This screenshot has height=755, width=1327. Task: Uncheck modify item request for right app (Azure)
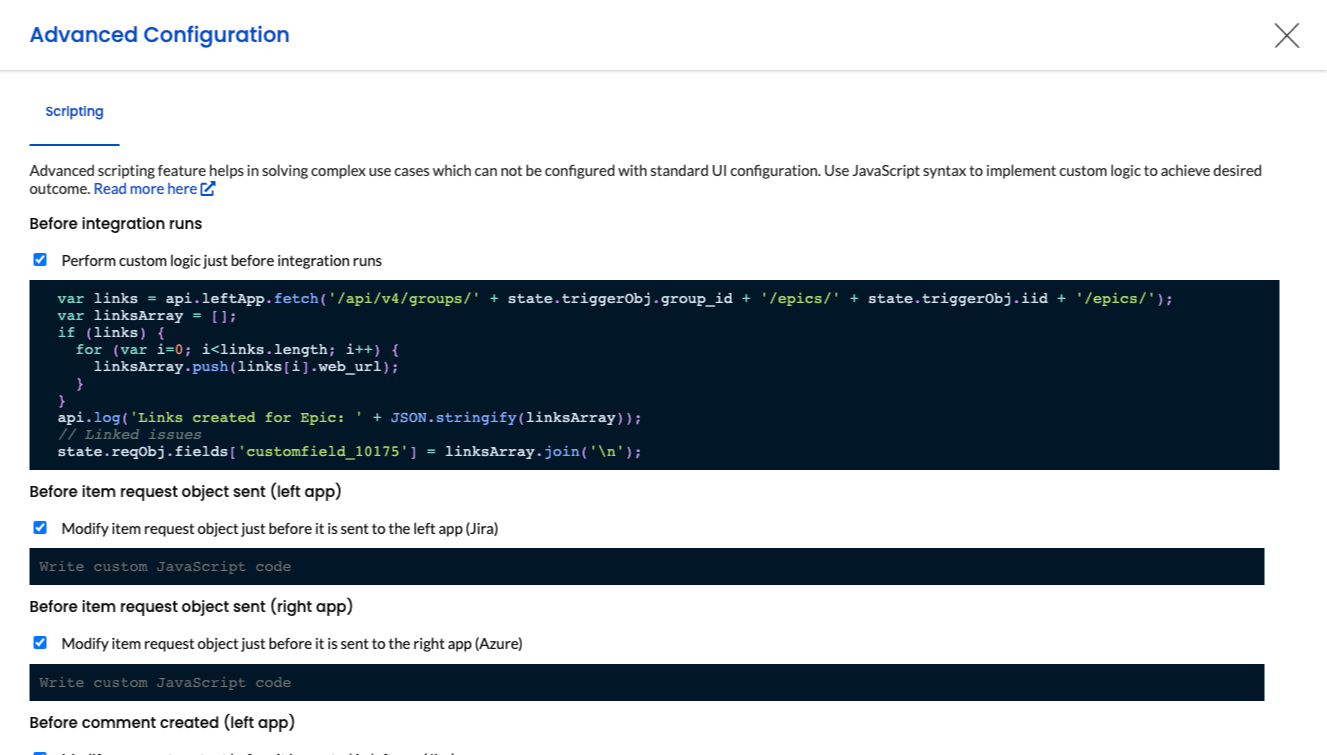(40, 643)
